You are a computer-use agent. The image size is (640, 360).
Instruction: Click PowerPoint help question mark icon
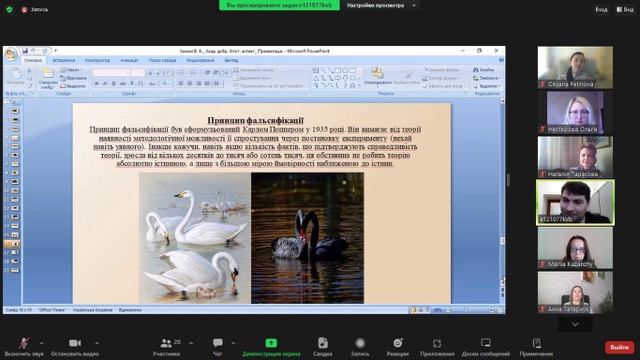pyautogui.click(x=501, y=60)
